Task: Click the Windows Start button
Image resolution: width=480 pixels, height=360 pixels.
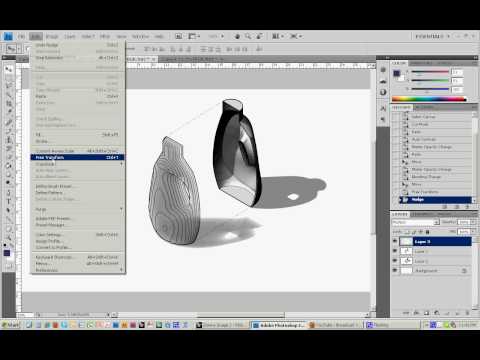Action: tap(11, 324)
